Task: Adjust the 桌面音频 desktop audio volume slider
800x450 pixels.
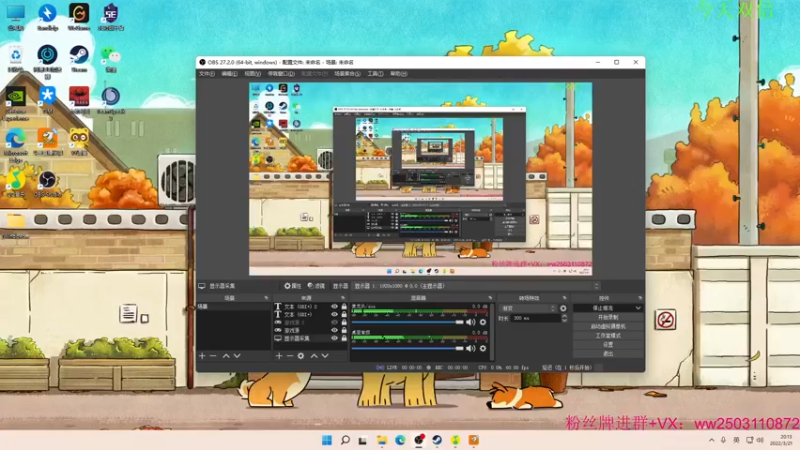Action: click(407, 348)
